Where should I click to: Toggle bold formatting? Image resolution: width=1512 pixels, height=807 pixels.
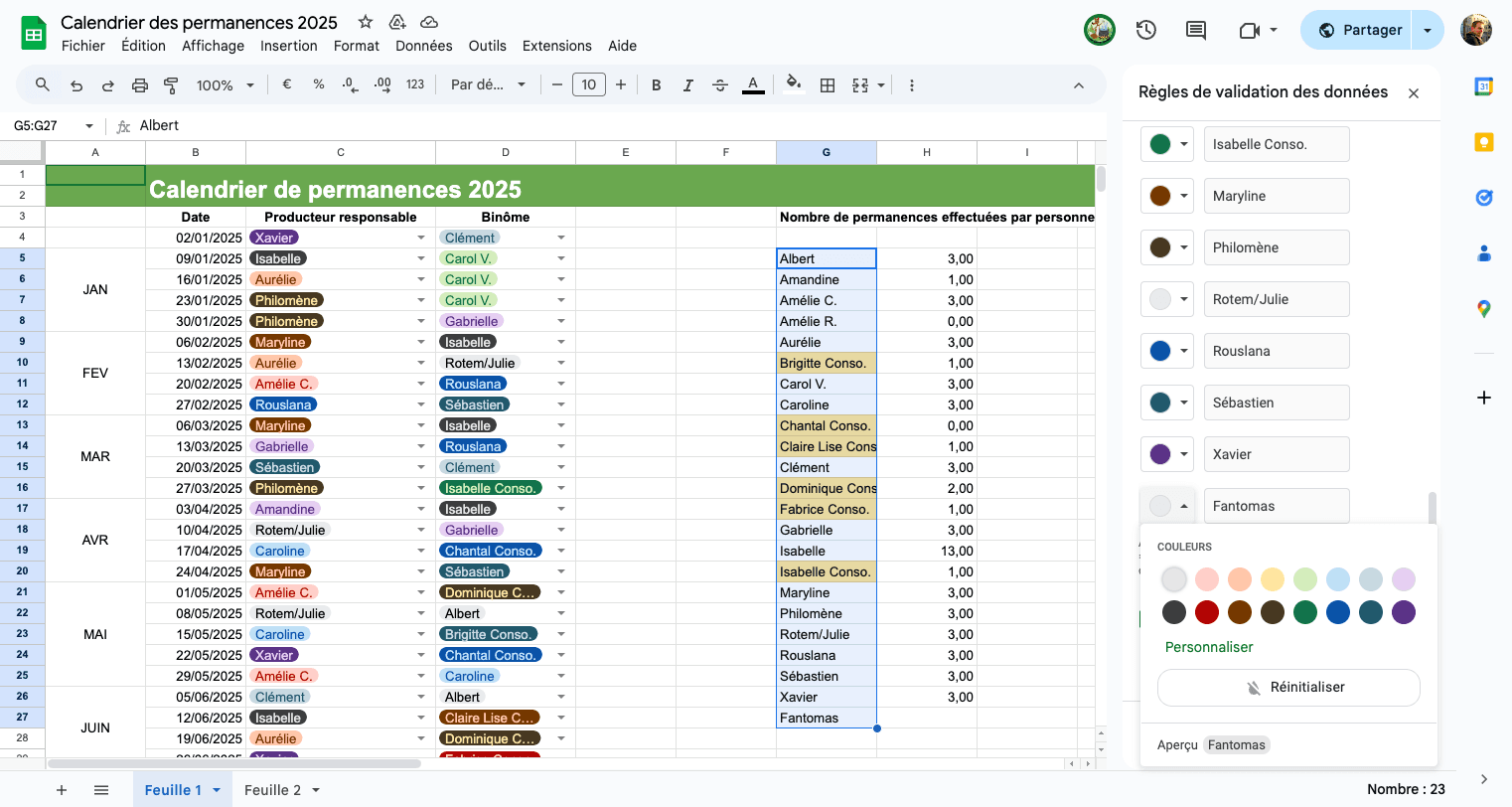pos(657,85)
